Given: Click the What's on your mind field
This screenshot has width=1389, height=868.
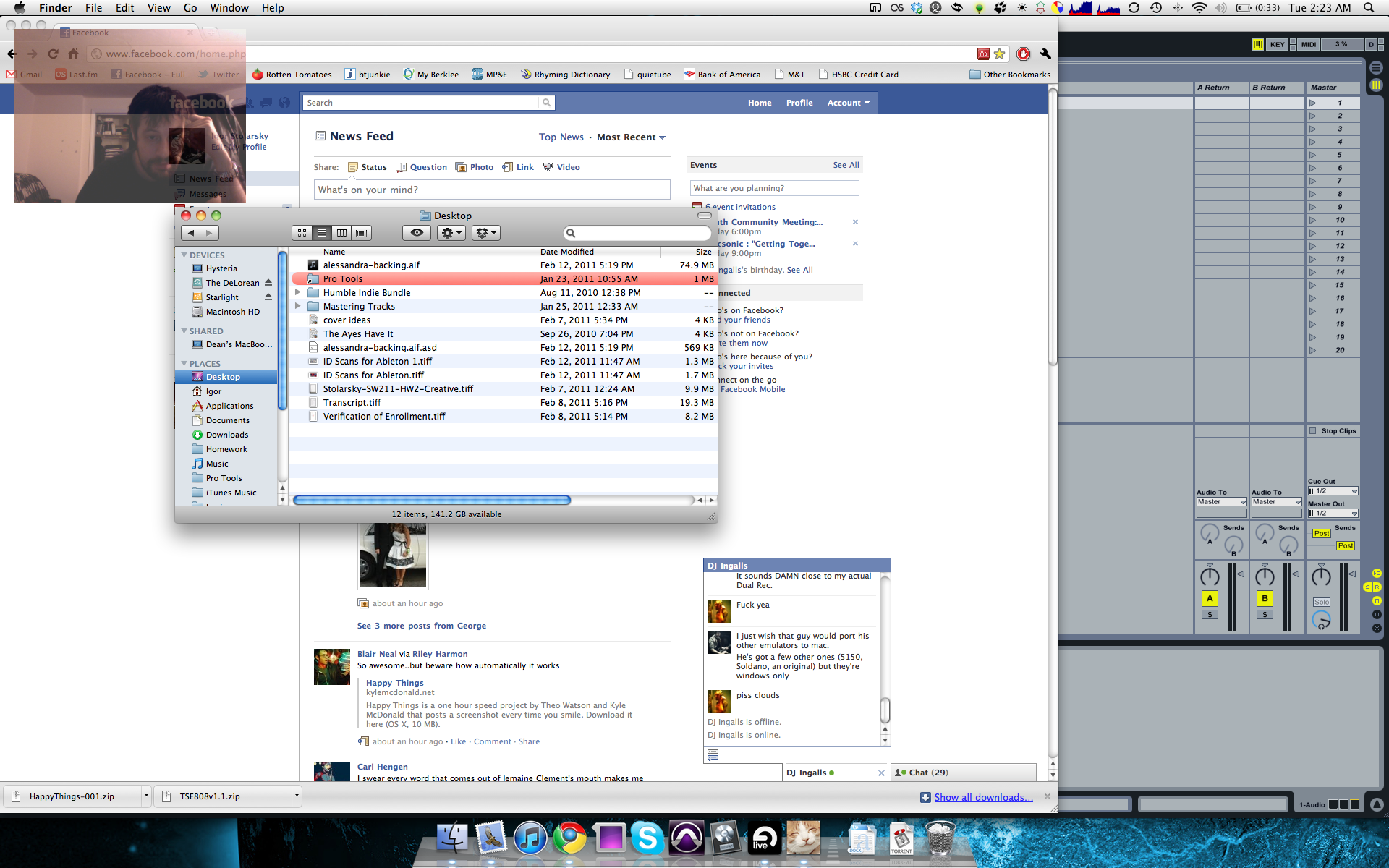Looking at the screenshot, I should point(492,190).
